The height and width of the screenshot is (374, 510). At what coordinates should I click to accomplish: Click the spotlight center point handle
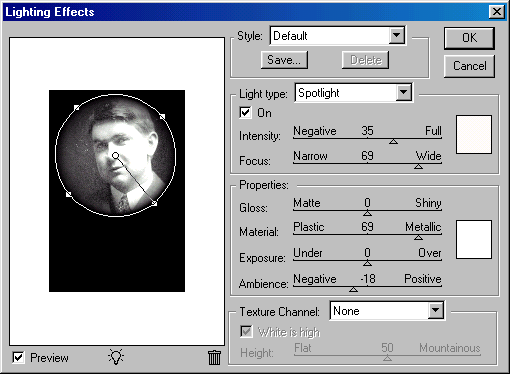click(x=115, y=156)
